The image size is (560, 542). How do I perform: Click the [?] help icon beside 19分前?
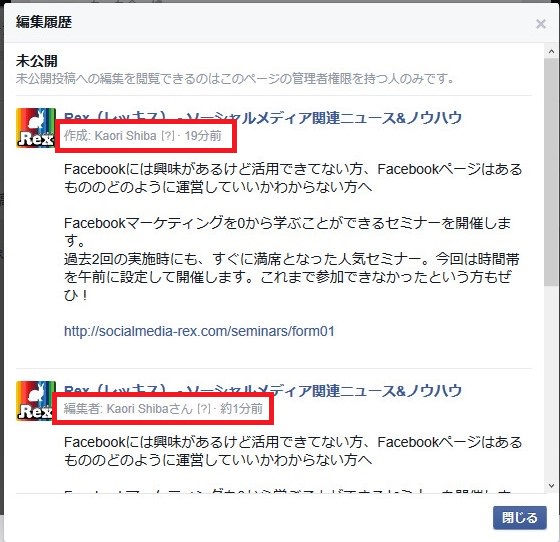[x=168, y=136]
